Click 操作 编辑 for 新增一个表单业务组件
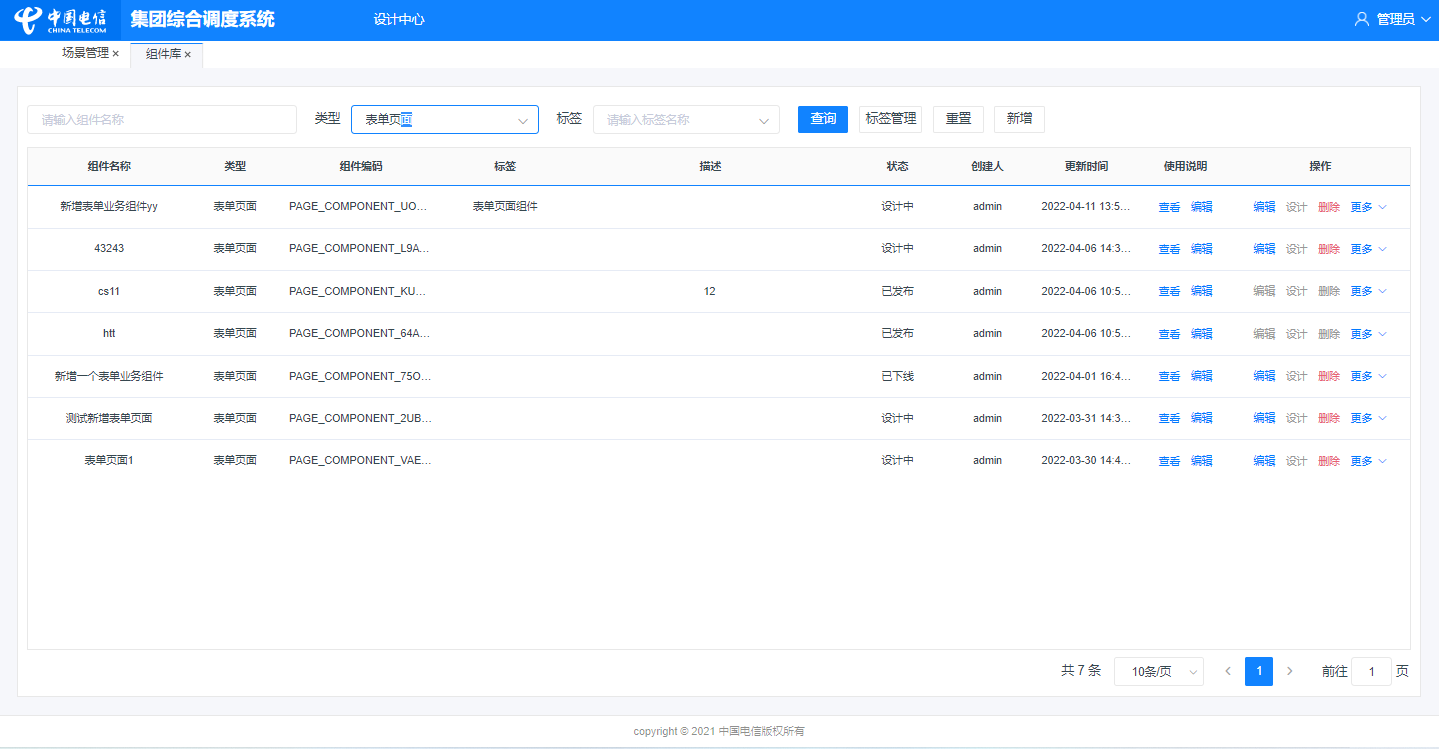 (1264, 376)
